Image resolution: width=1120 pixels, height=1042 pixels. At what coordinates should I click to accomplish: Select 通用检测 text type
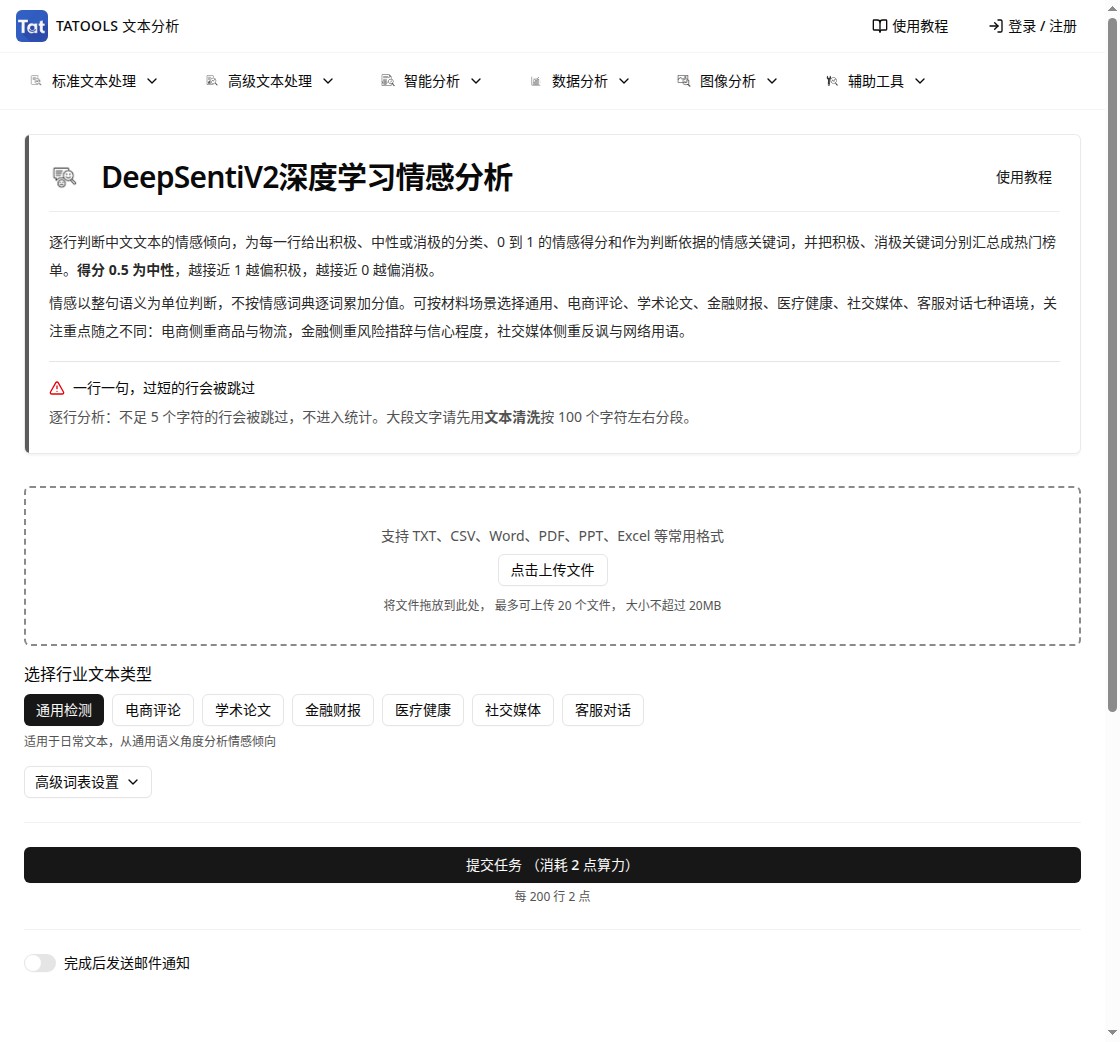click(64, 711)
